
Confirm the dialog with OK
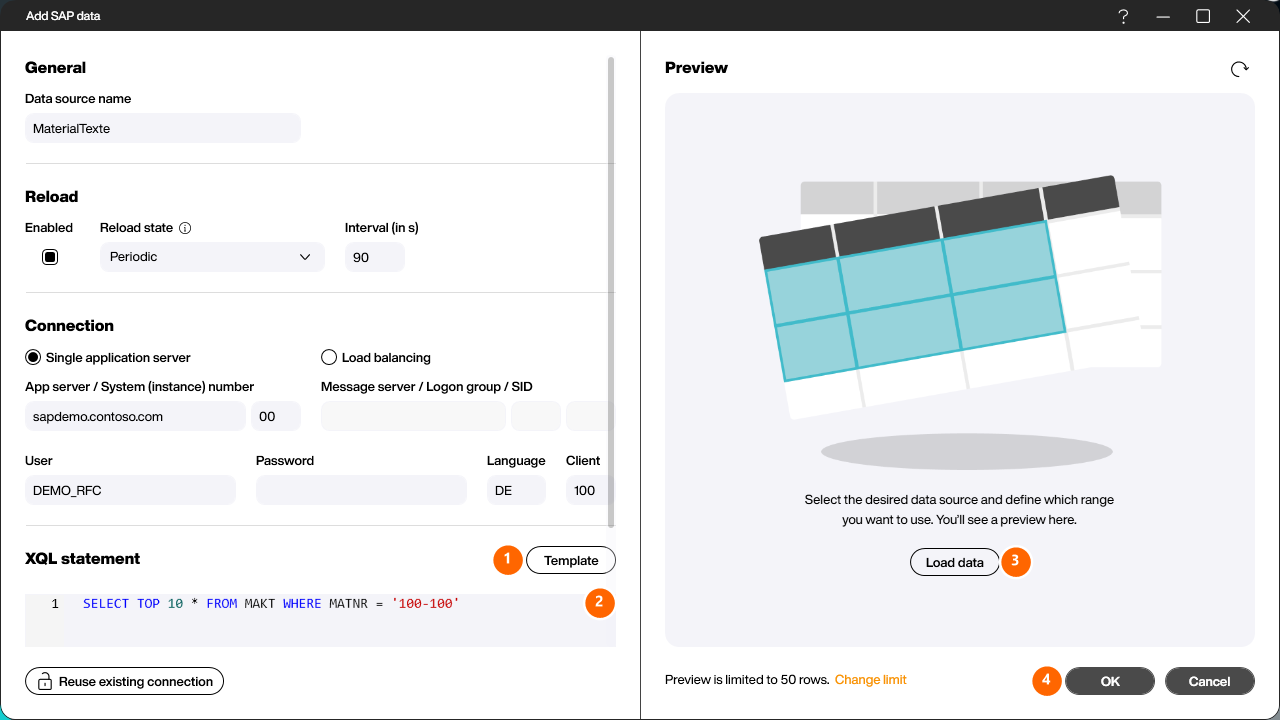click(1110, 681)
